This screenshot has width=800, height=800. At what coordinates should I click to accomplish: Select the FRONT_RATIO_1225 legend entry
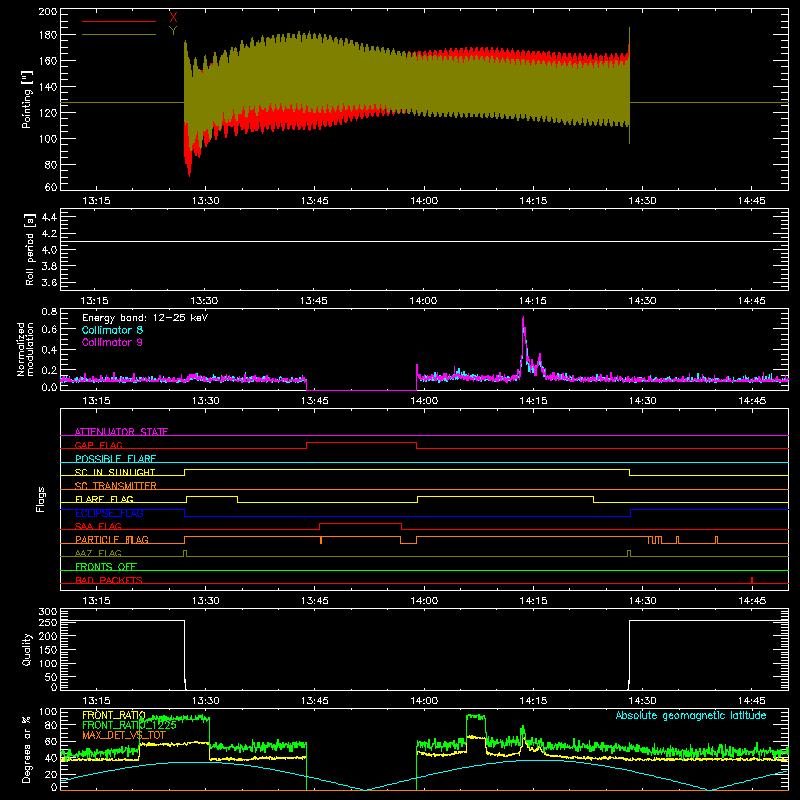(129, 726)
